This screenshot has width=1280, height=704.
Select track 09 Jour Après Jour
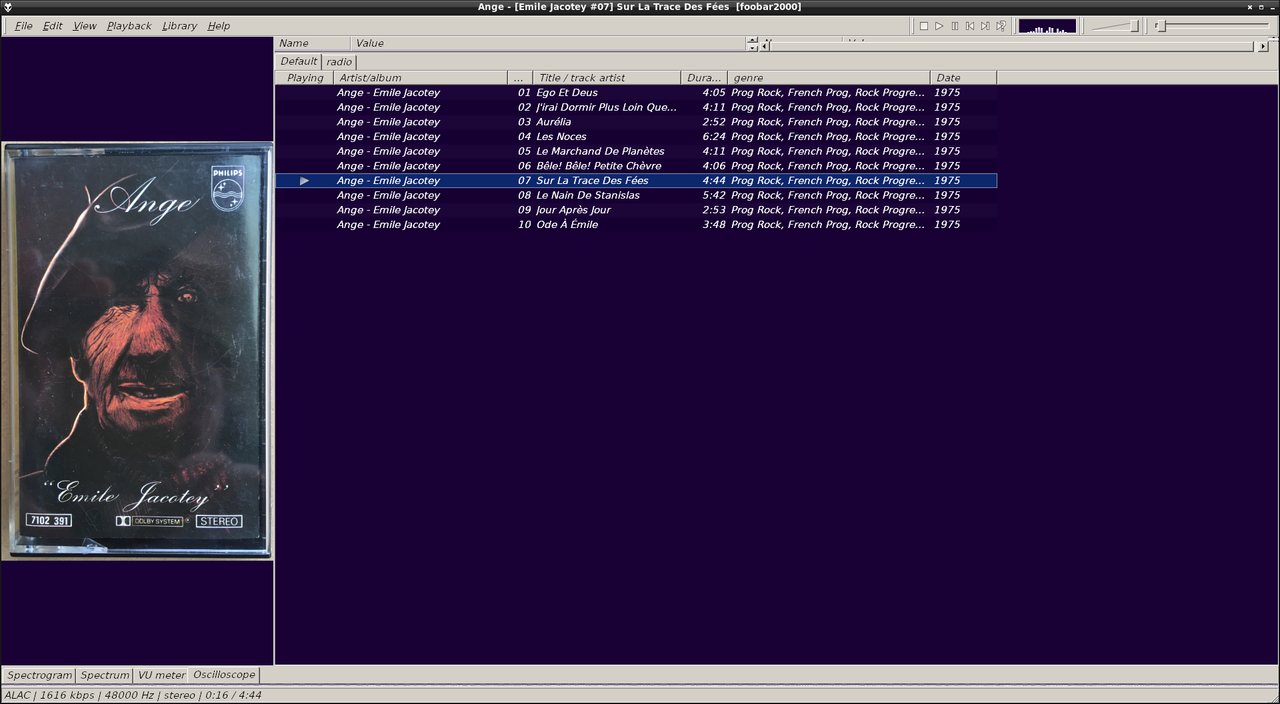[636, 210]
